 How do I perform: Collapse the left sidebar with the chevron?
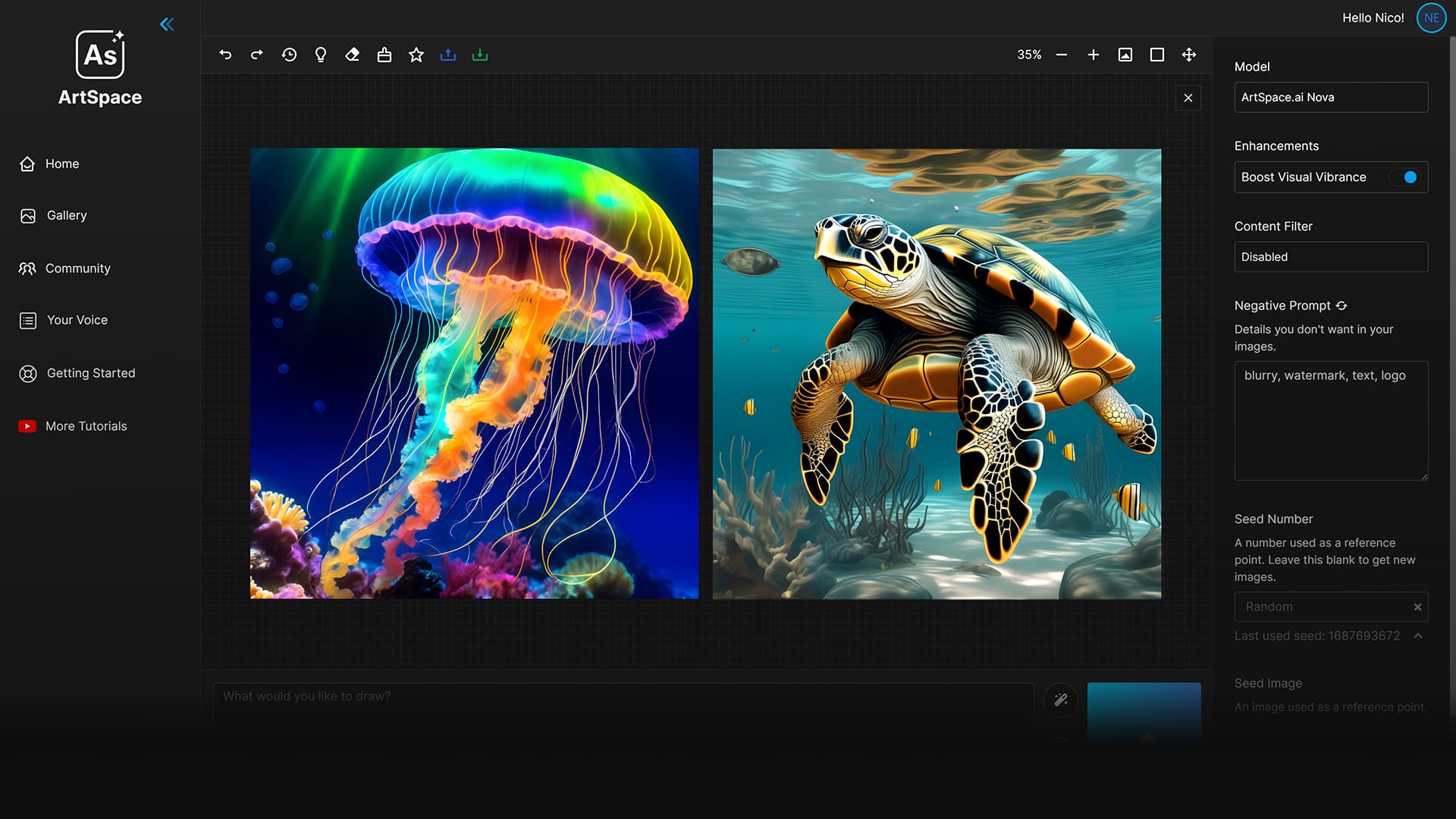tap(166, 24)
